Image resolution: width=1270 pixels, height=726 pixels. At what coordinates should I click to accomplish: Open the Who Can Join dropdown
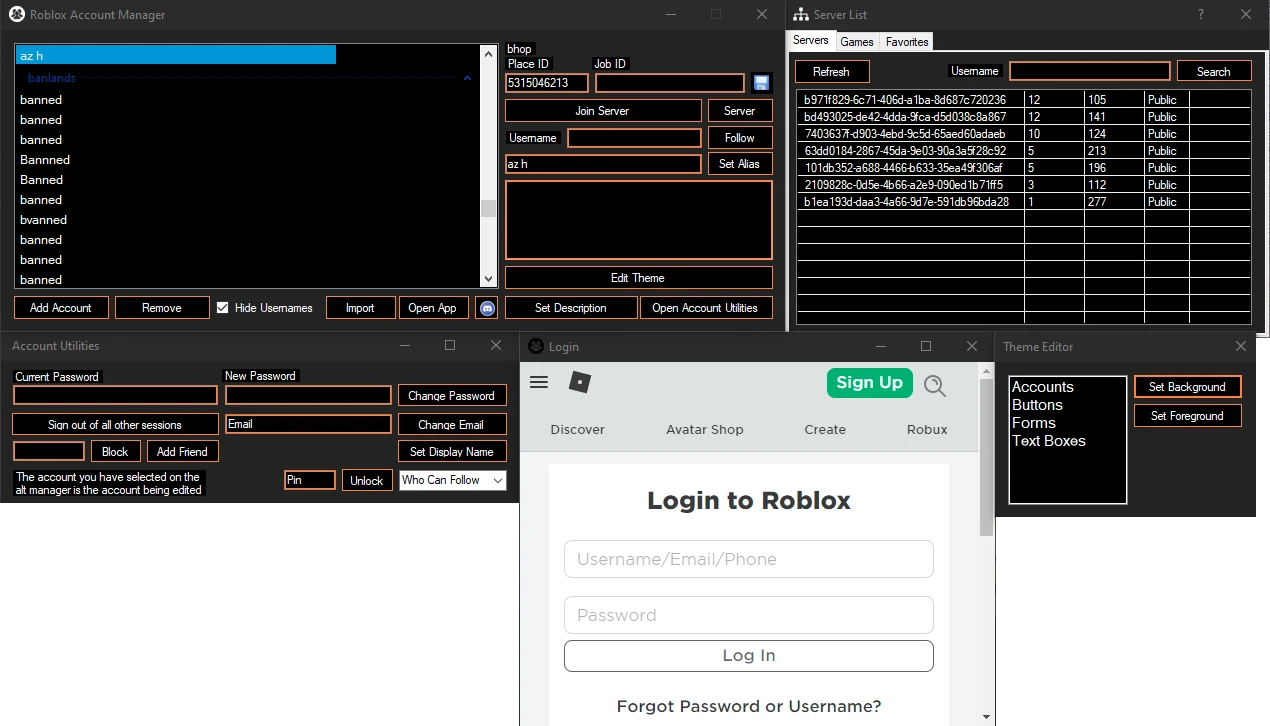click(x=452, y=480)
